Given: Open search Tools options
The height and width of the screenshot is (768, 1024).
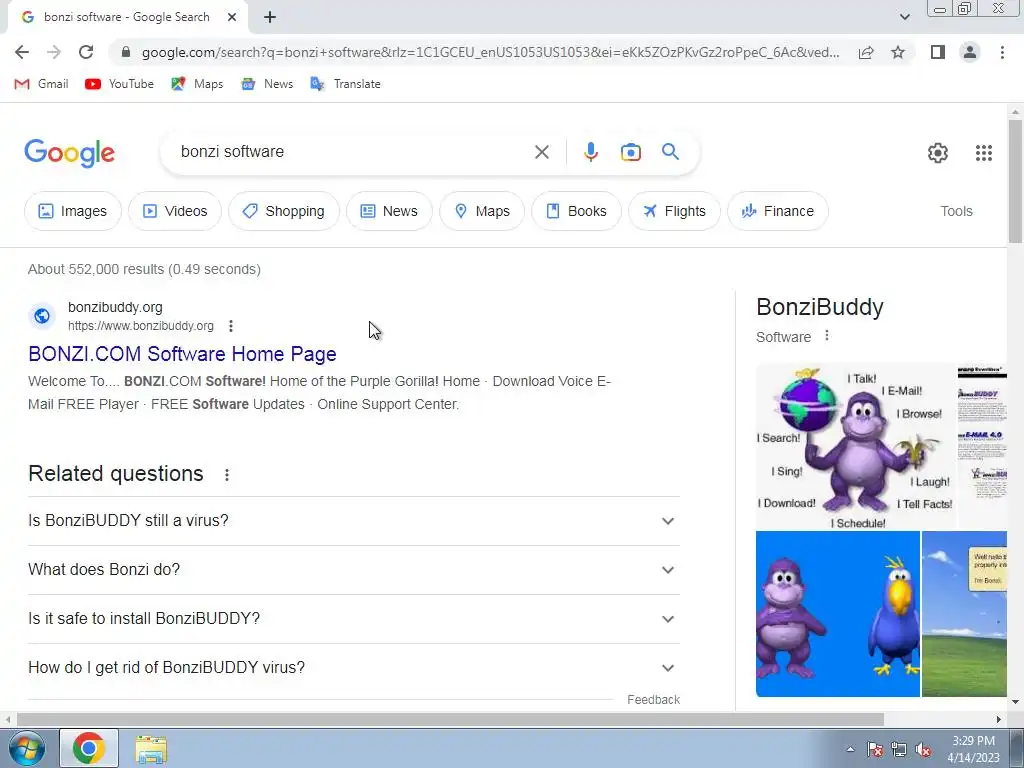Looking at the screenshot, I should 956,211.
